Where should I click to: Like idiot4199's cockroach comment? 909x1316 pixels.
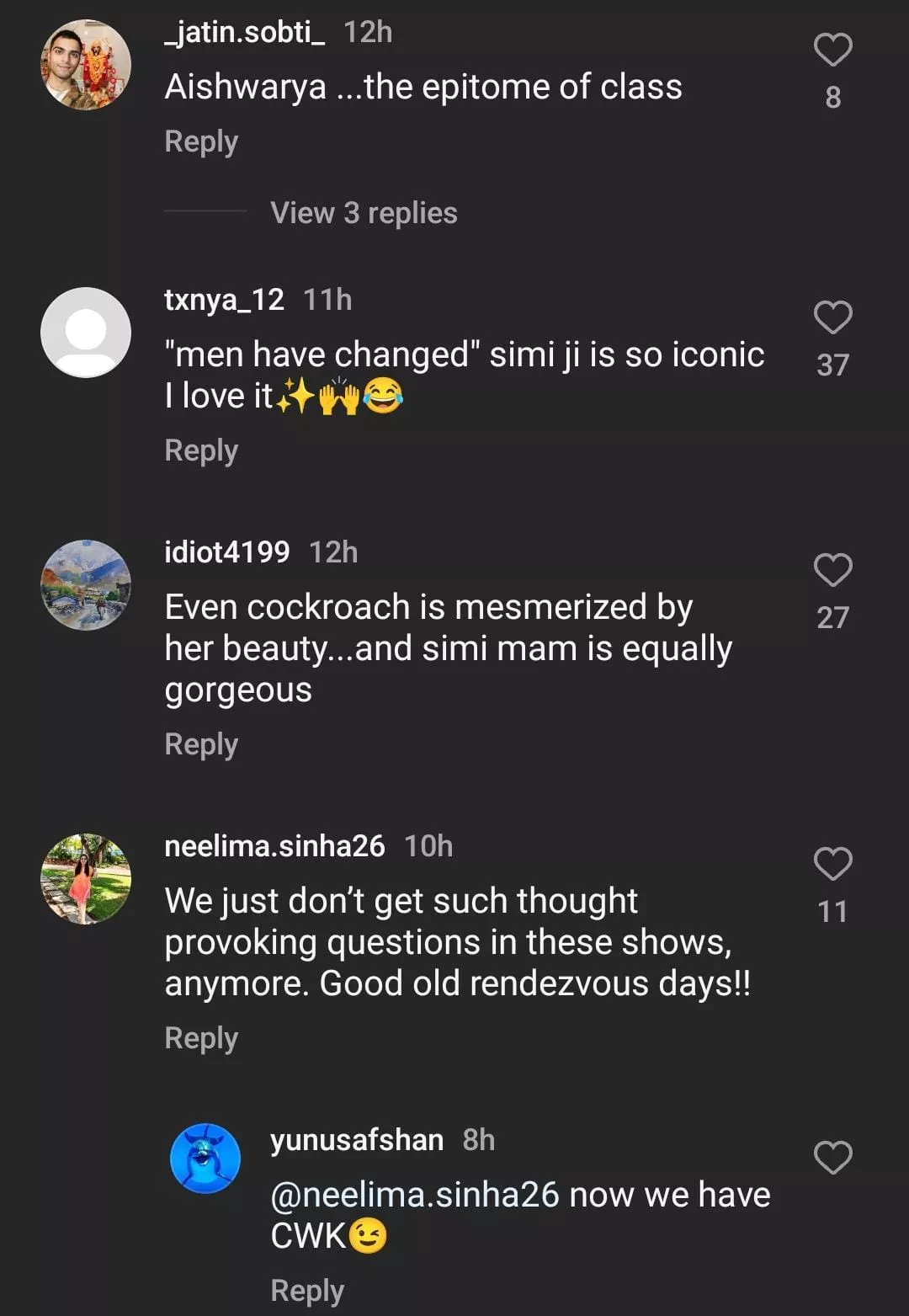click(x=832, y=570)
